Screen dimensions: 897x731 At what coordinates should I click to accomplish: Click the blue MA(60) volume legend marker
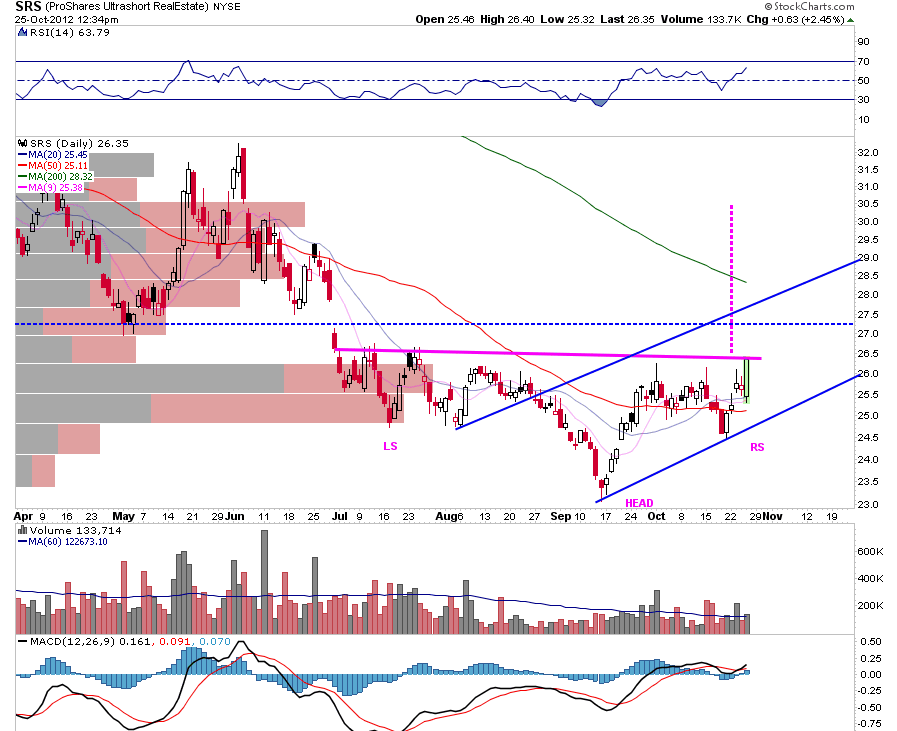(23, 542)
